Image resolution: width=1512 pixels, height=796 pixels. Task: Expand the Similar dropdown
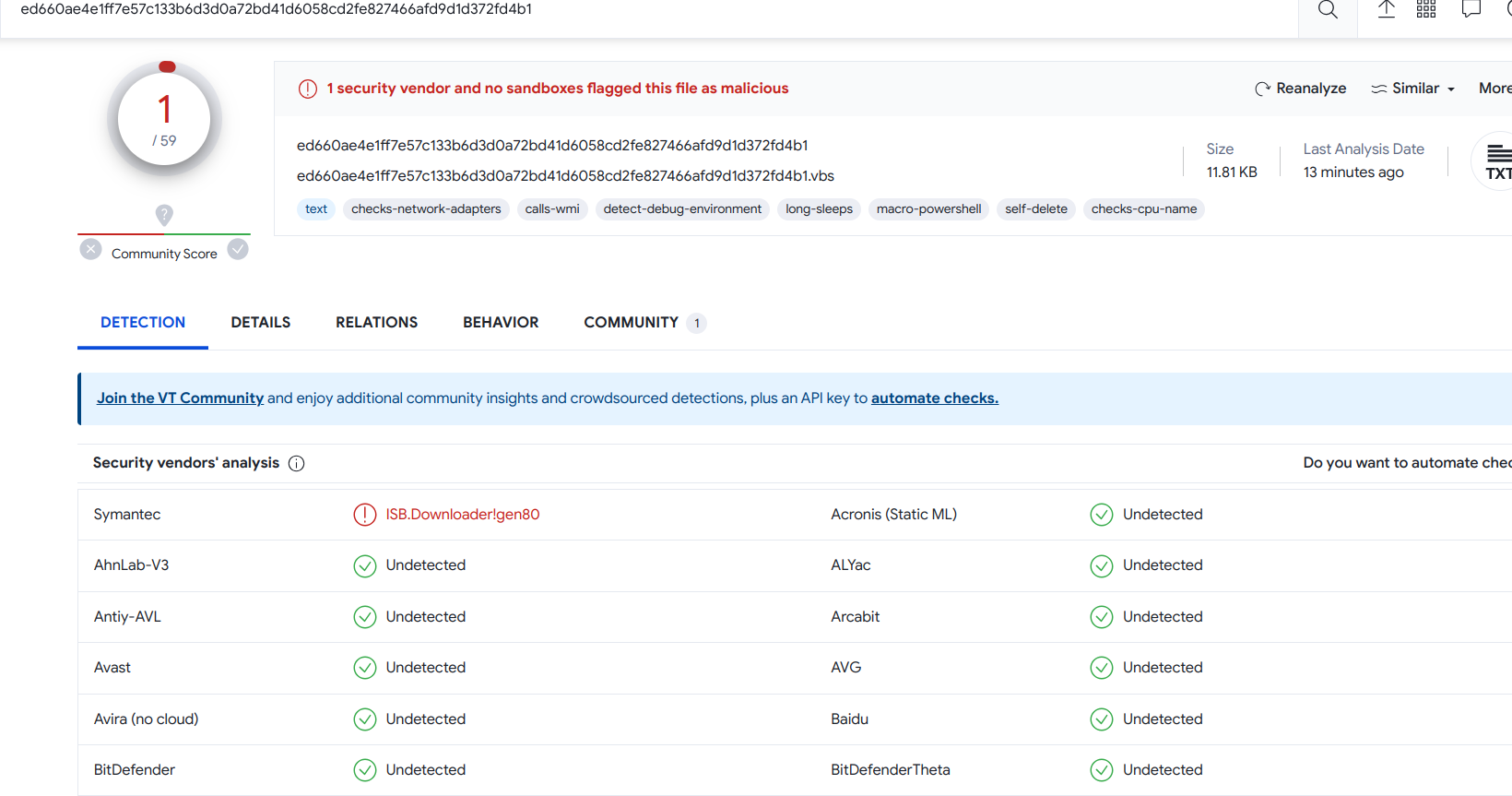(1413, 89)
